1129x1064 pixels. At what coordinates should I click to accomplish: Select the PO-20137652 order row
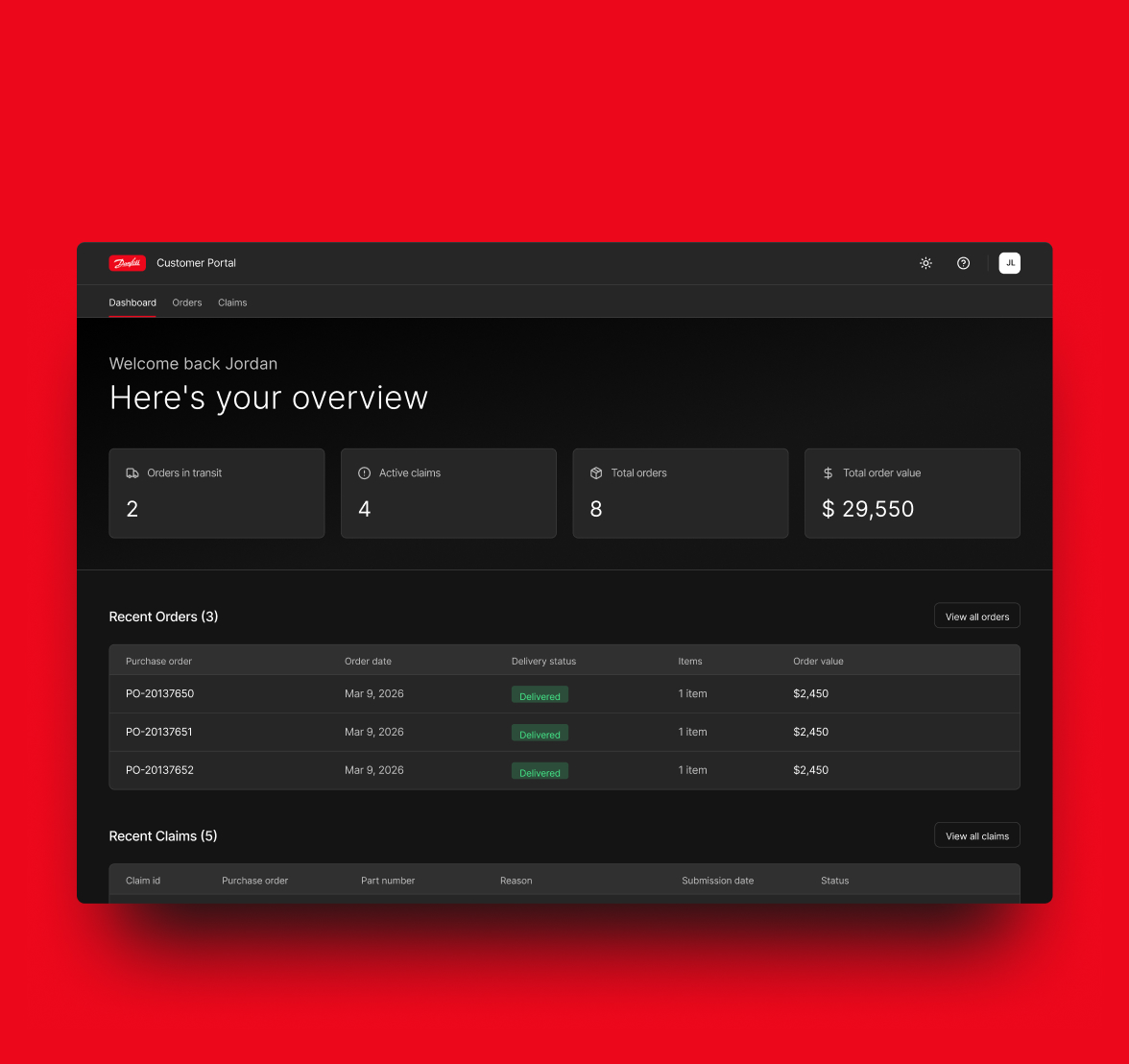pyautogui.click(x=159, y=770)
